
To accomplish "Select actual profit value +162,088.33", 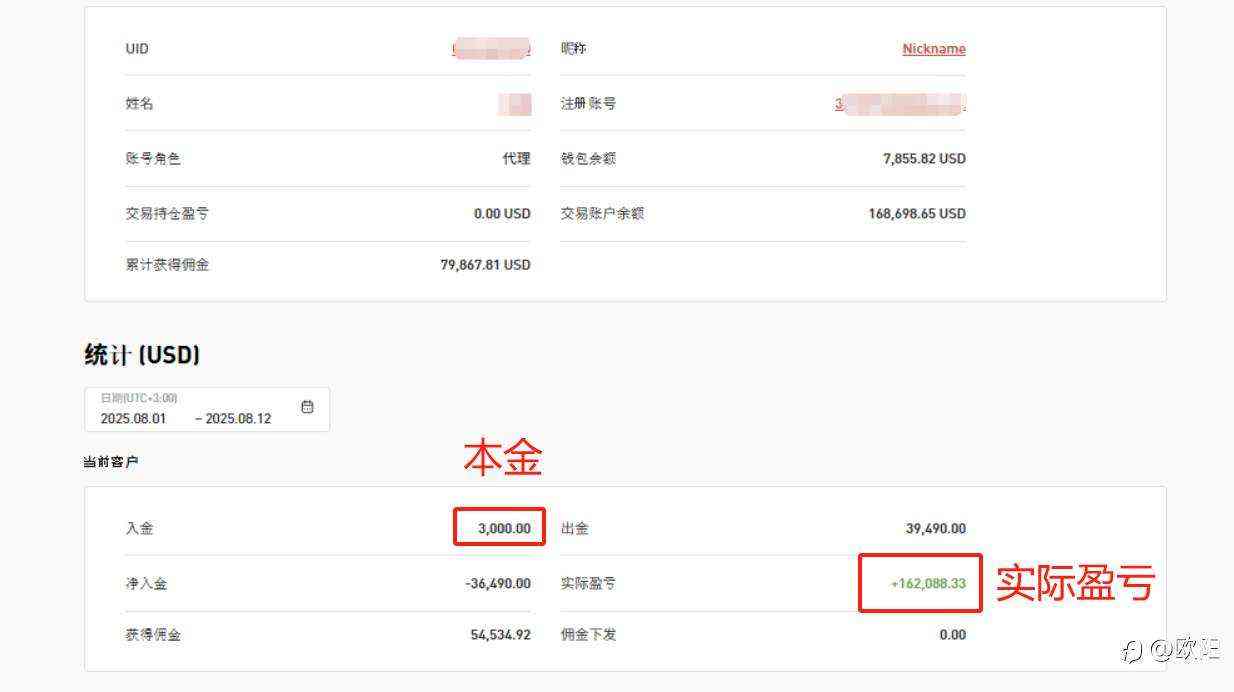I will (928, 583).
